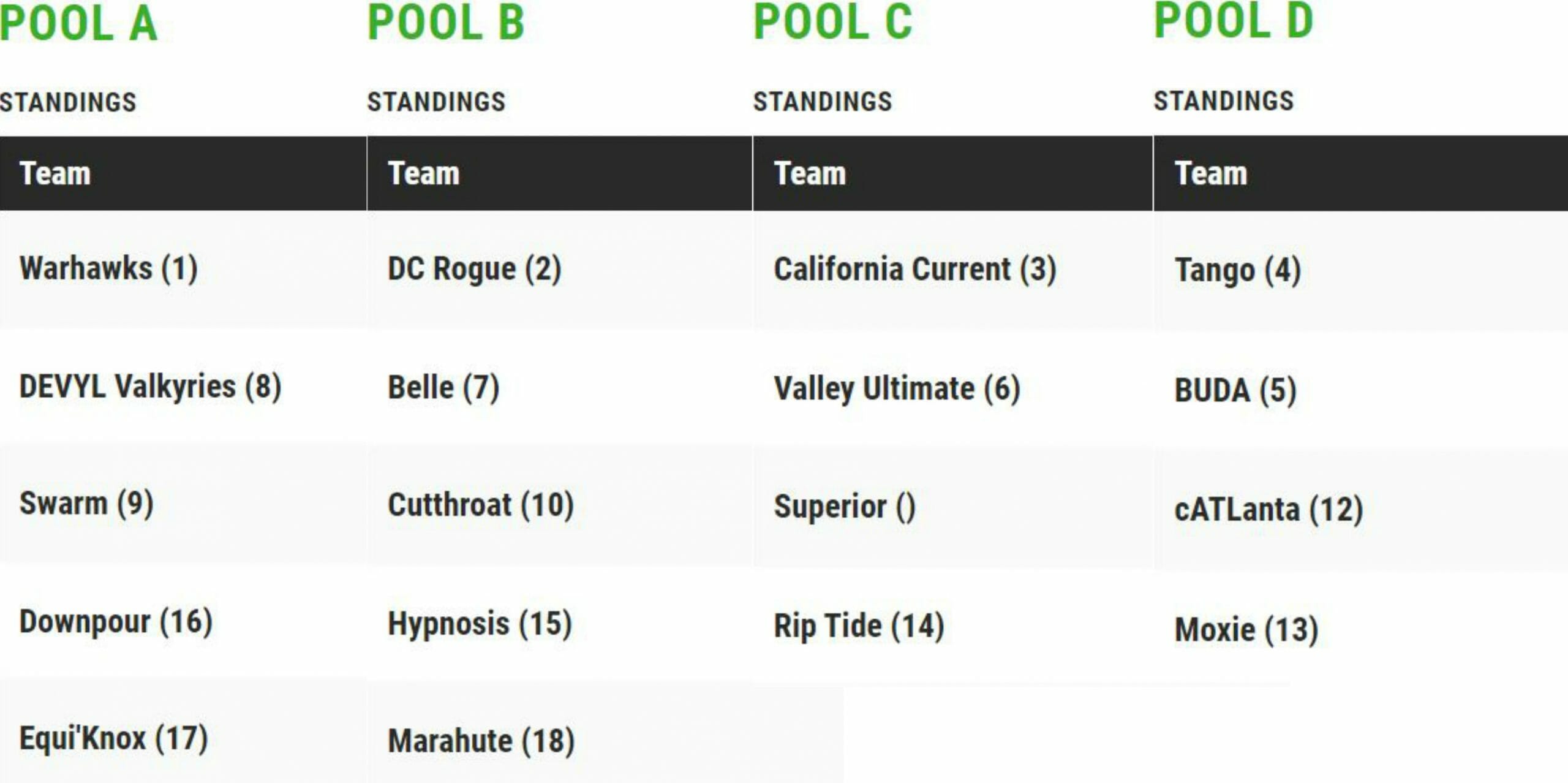Image resolution: width=1568 pixels, height=783 pixels.
Task: Open cATLanta (12) team entry
Action: (x=1268, y=510)
